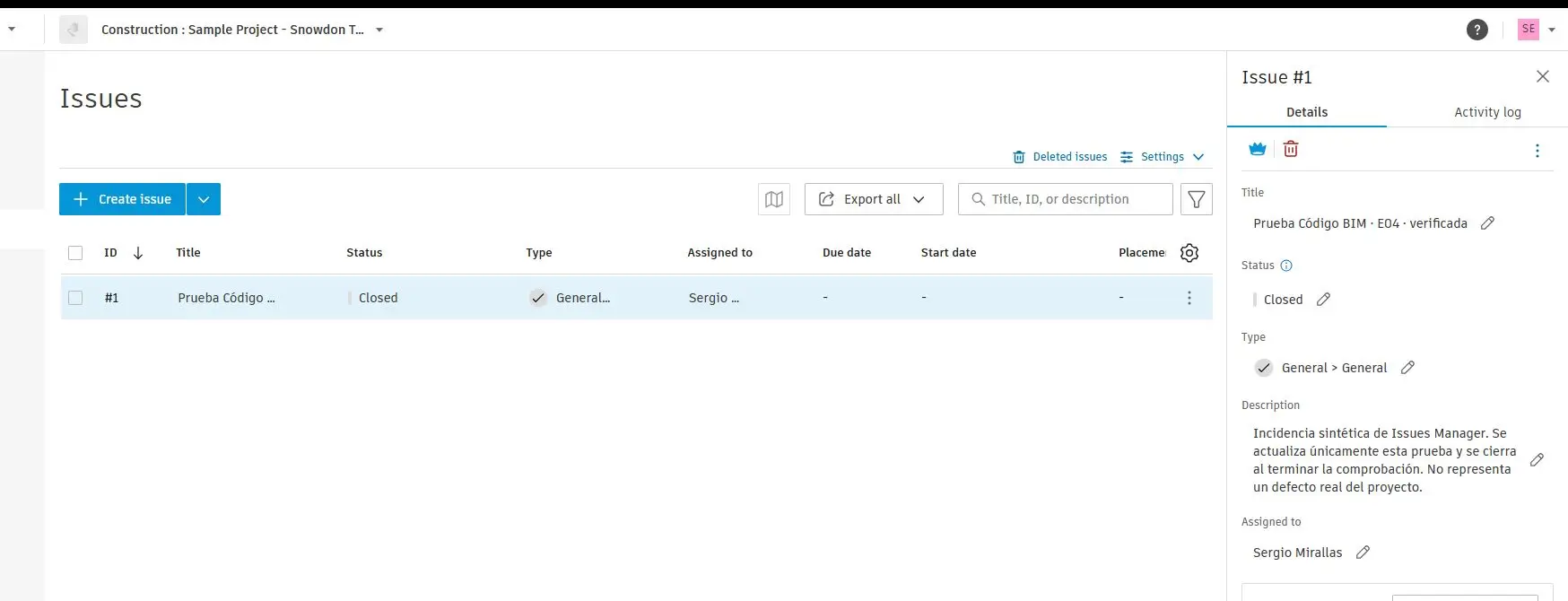Screen dimensions: 1568x601
Task: Check the box for issue #1
Action: [x=75, y=298]
